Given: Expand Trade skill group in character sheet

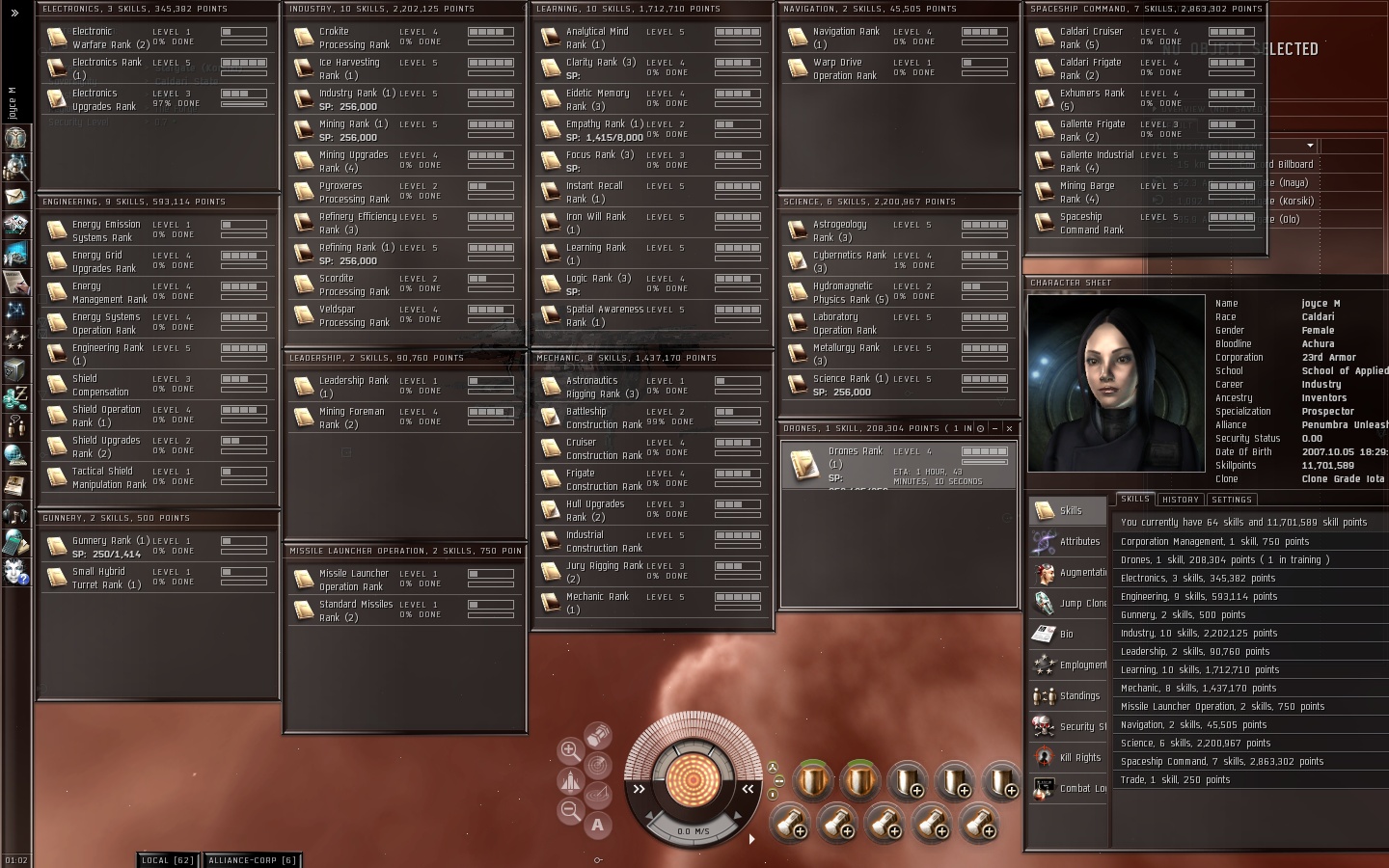Looking at the screenshot, I should click(x=1249, y=779).
